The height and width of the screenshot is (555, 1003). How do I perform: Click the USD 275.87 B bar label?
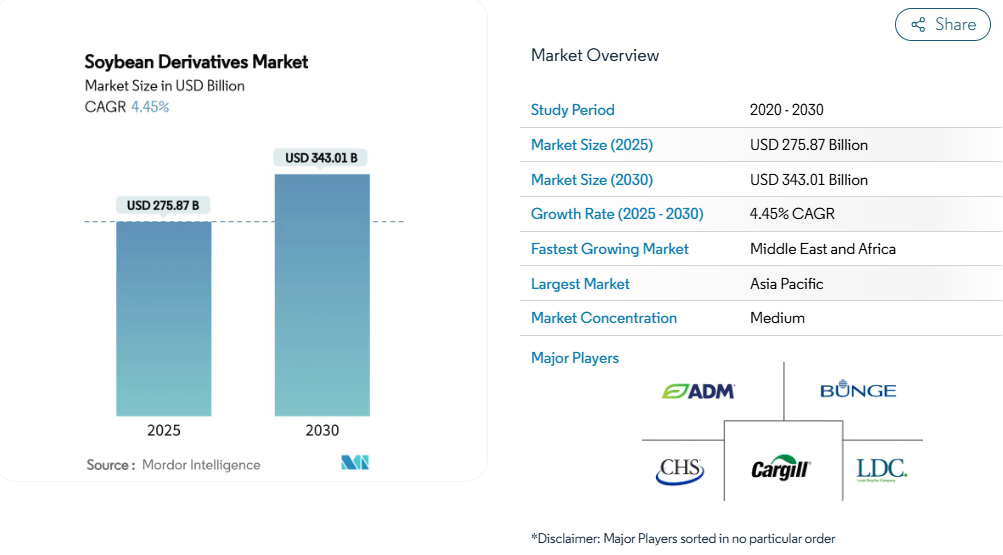click(163, 206)
